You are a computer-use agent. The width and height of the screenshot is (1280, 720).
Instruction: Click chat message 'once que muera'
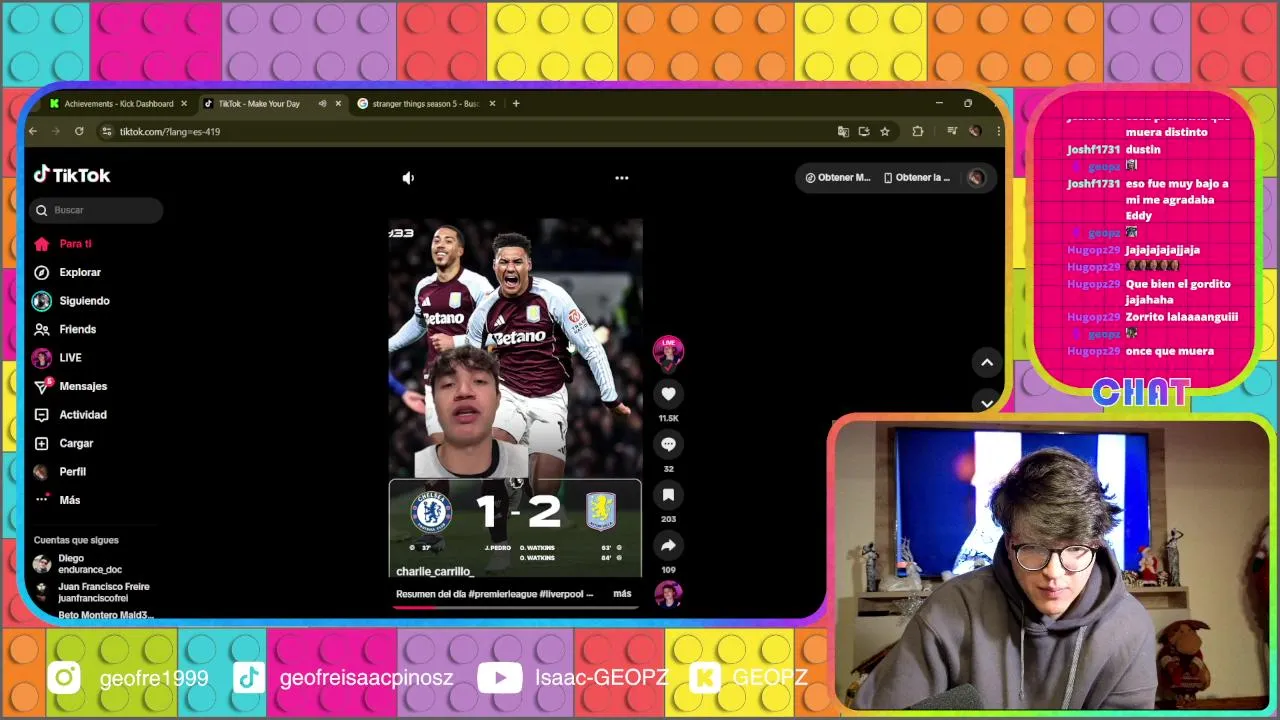coord(1169,351)
